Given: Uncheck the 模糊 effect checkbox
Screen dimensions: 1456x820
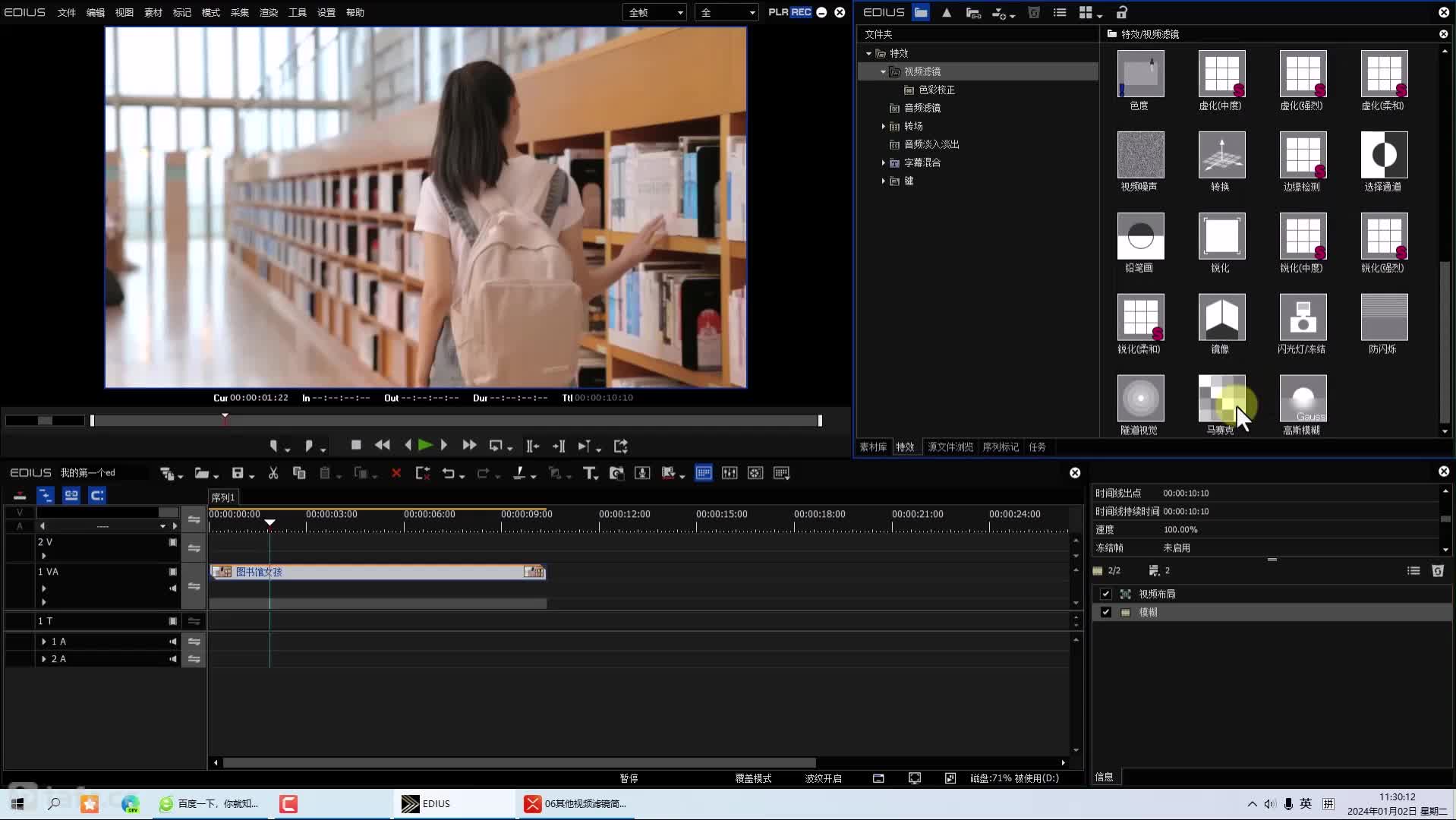Looking at the screenshot, I should pyautogui.click(x=1105, y=612).
